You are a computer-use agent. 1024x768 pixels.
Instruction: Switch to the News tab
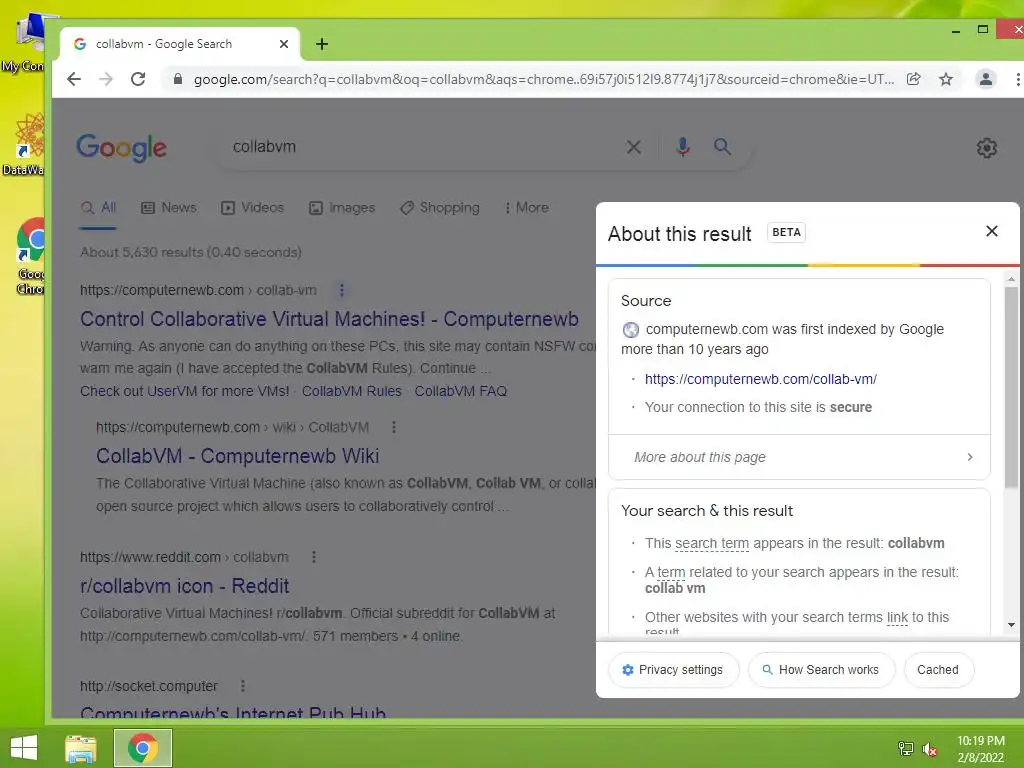coord(168,208)
